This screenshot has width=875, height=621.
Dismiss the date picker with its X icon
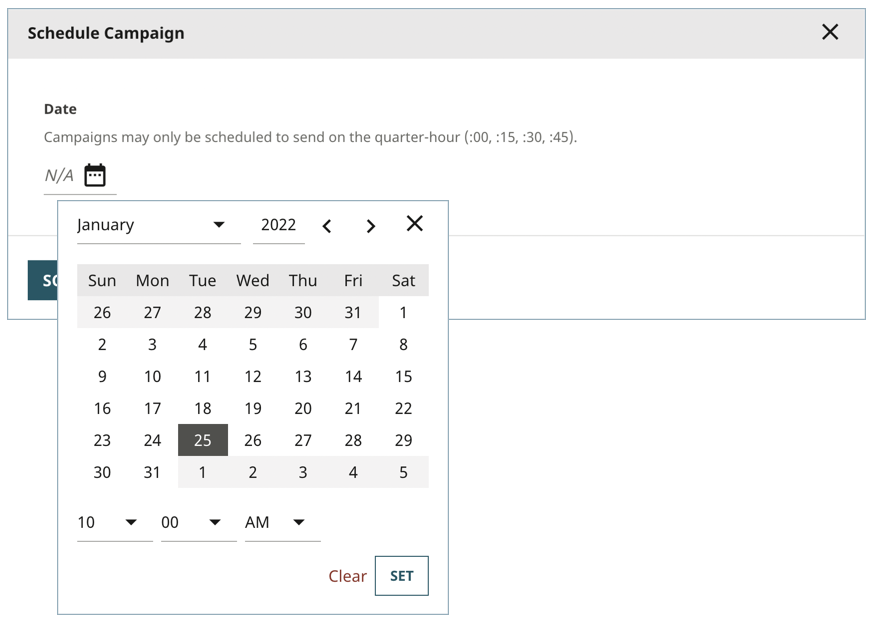pyautogui.click(x=414, y=224)
